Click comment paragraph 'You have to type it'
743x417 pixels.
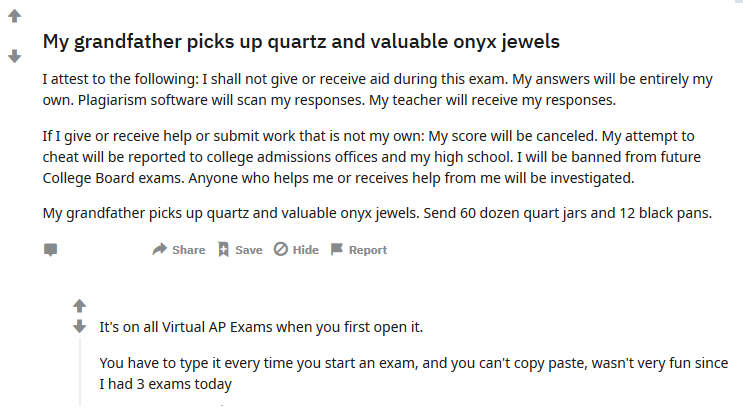tap(414, 373)
